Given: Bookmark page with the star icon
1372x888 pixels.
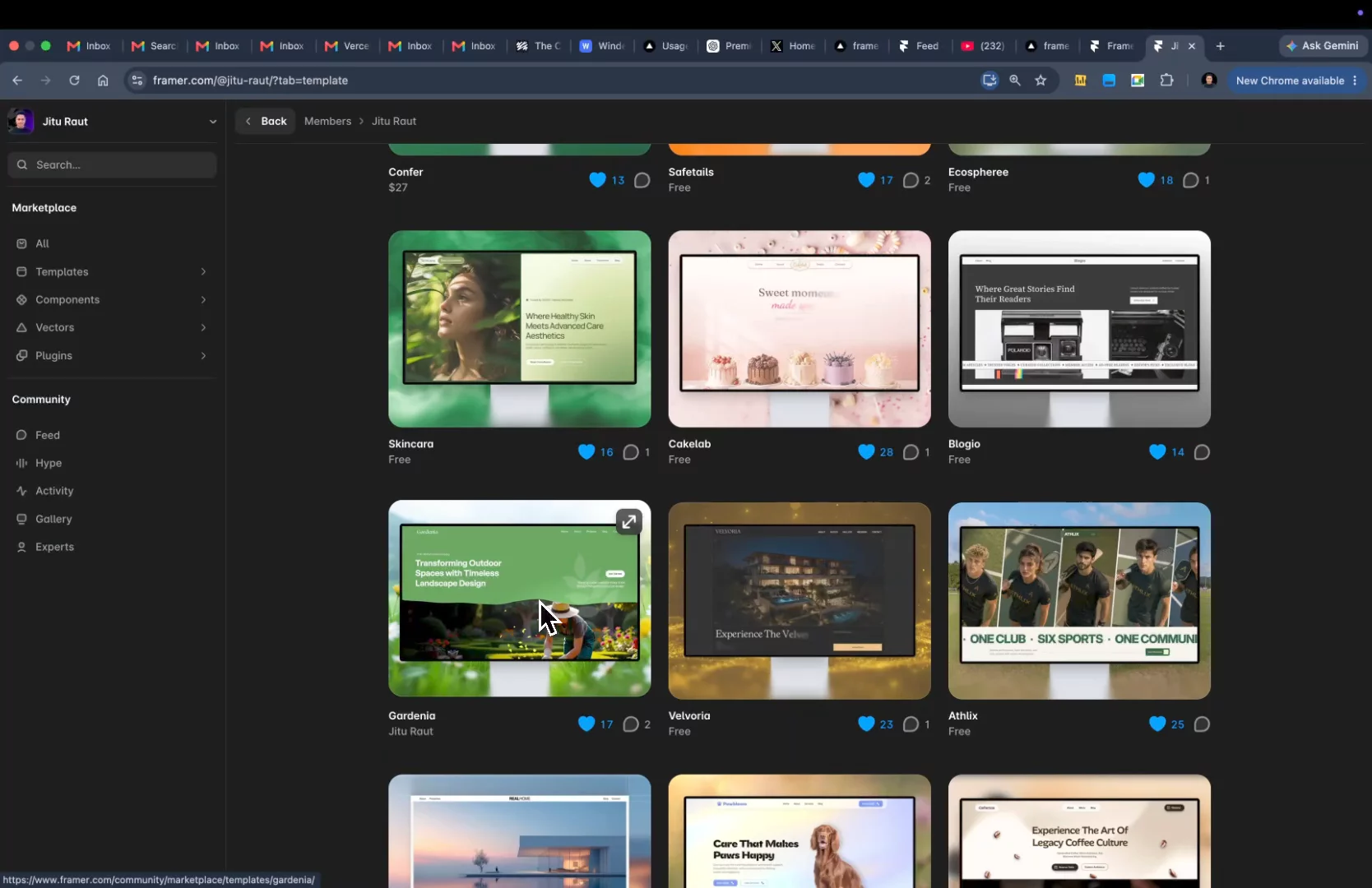Looking at the screenshot, I should point(1041,81).
